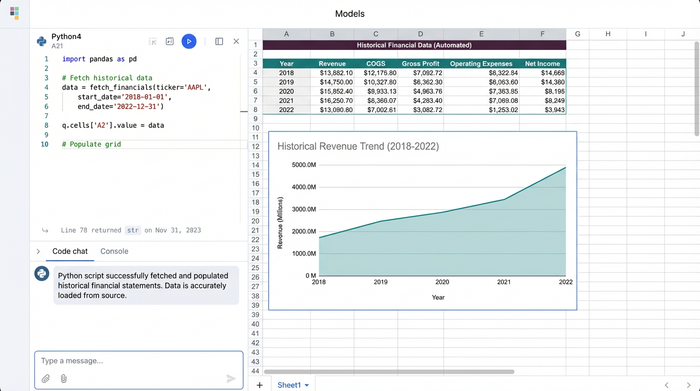700x391 pixels.
Task: Click operating expenses cell $1,253.02
Action: [481, 109]
